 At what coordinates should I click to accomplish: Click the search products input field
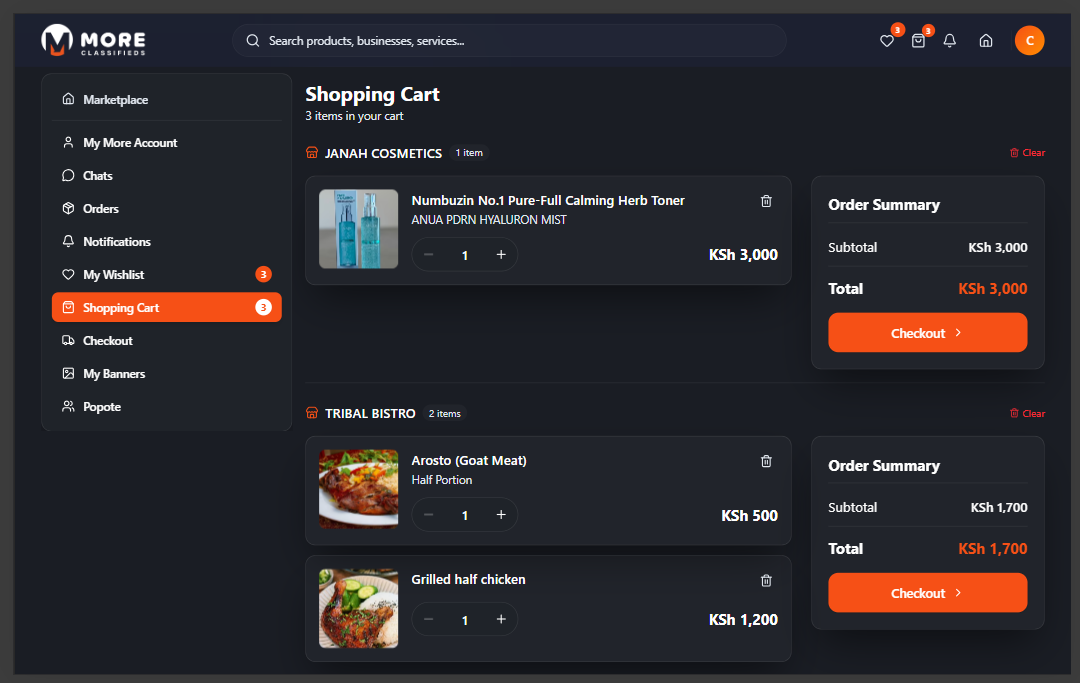[x=509, y=41]
